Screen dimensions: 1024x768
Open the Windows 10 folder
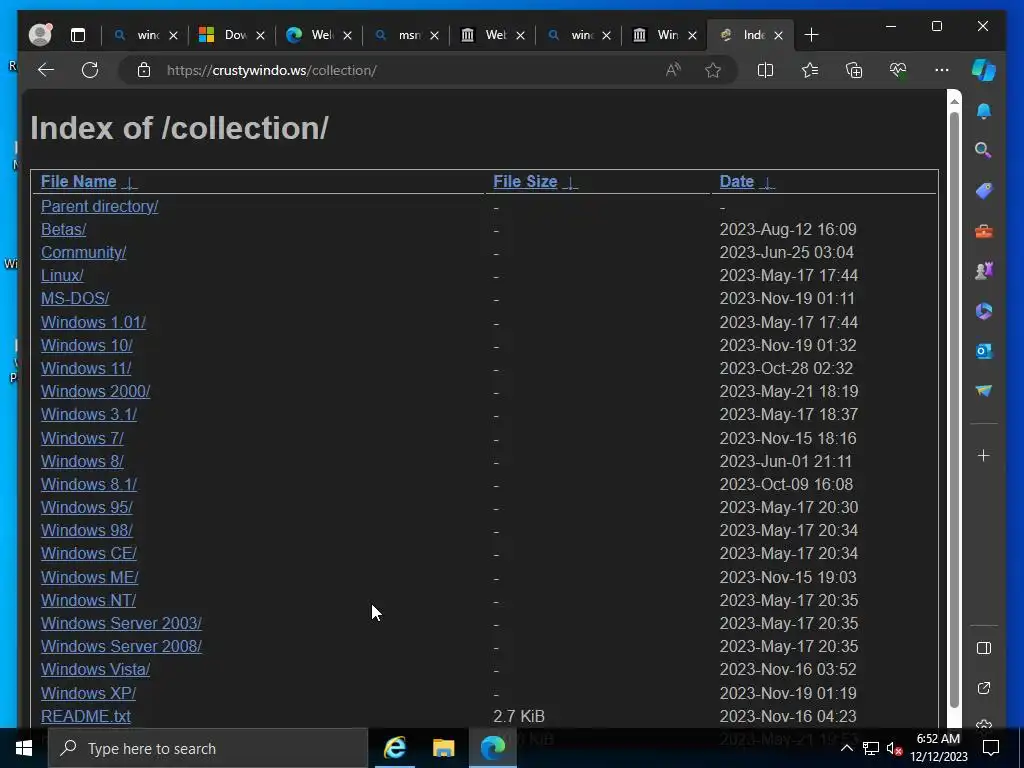click(87, 345)
